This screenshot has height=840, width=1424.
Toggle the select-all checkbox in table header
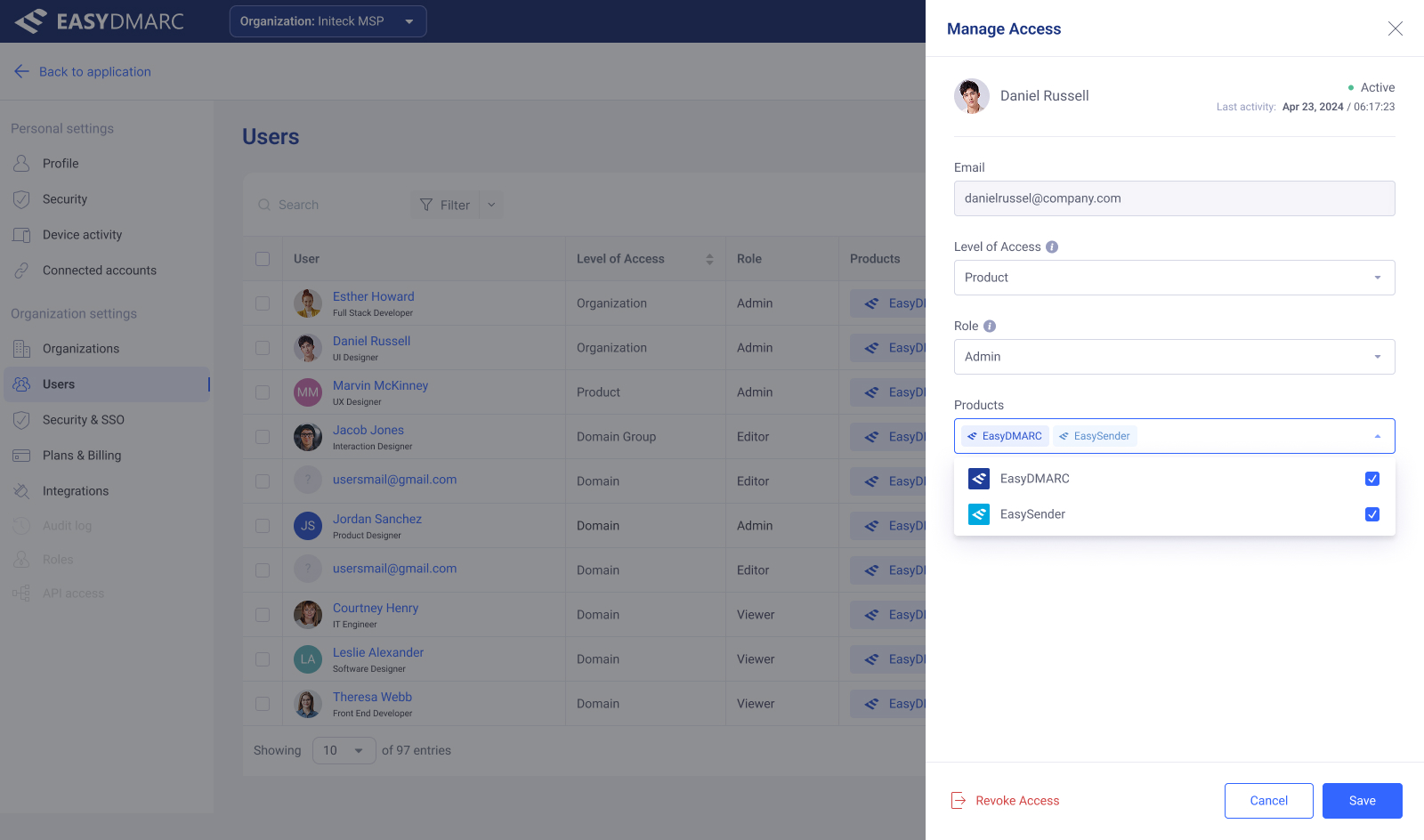coord(263,259)
